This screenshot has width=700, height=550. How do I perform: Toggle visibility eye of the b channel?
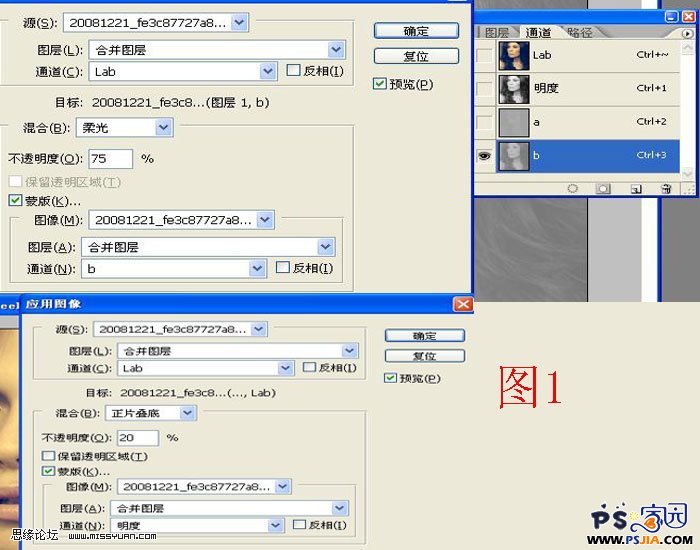click(484, 156)
